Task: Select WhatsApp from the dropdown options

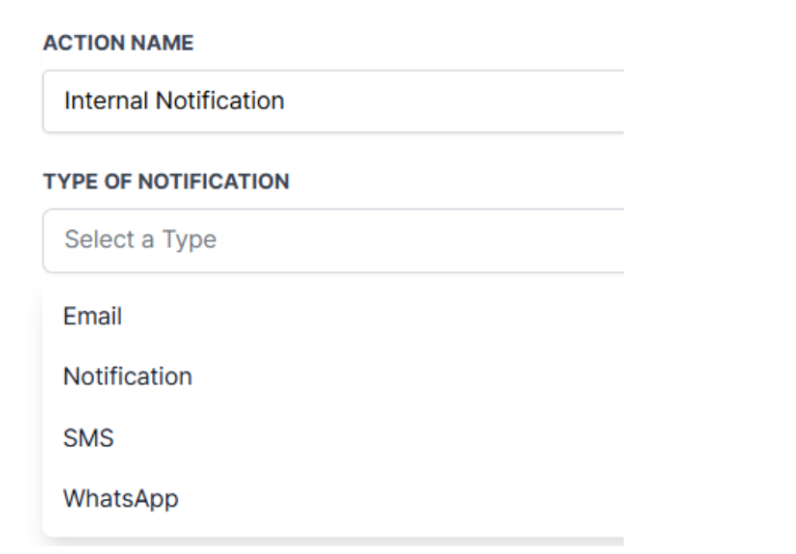Action: (120, 498)
